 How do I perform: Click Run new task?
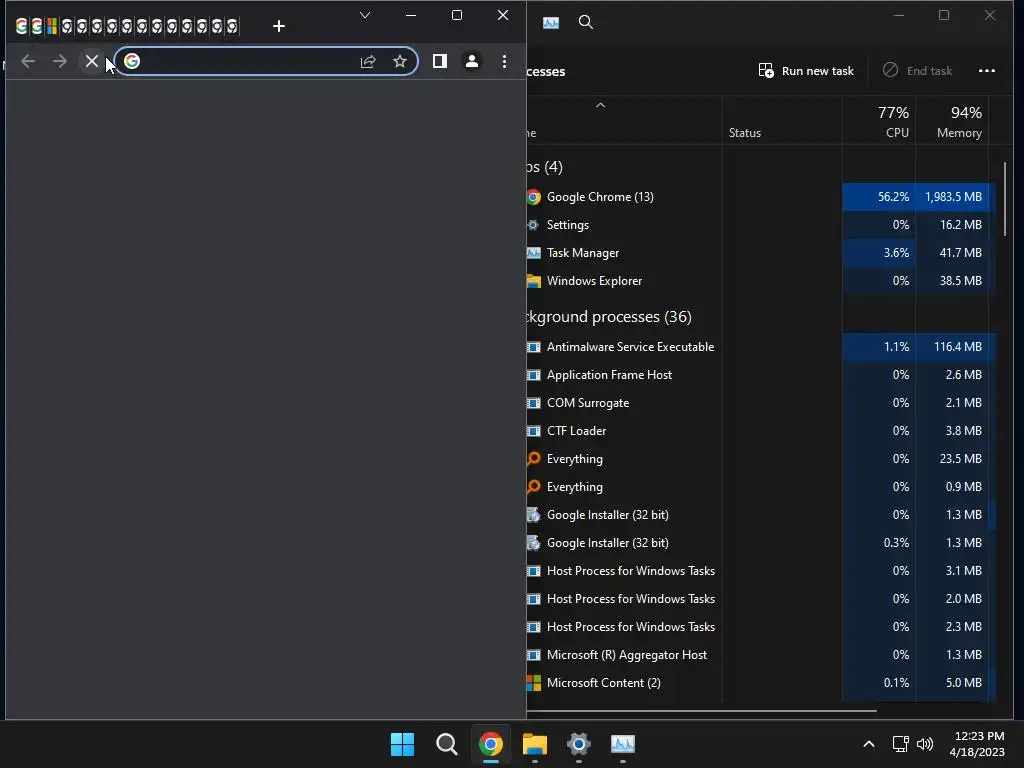pos(806,71)
